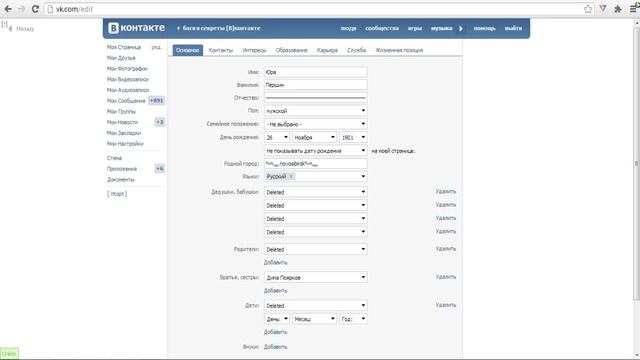The image size is (640, 360).
Task: Open the Языки dropdown arrow
Action: coord(363,176)
